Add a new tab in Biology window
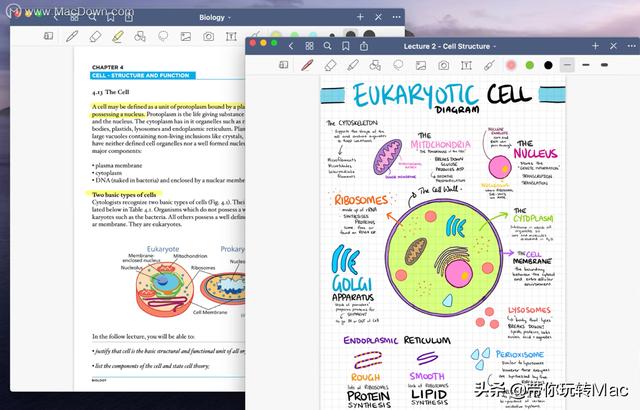This screenshot has height=410, width=640. (x=360, y=17)
